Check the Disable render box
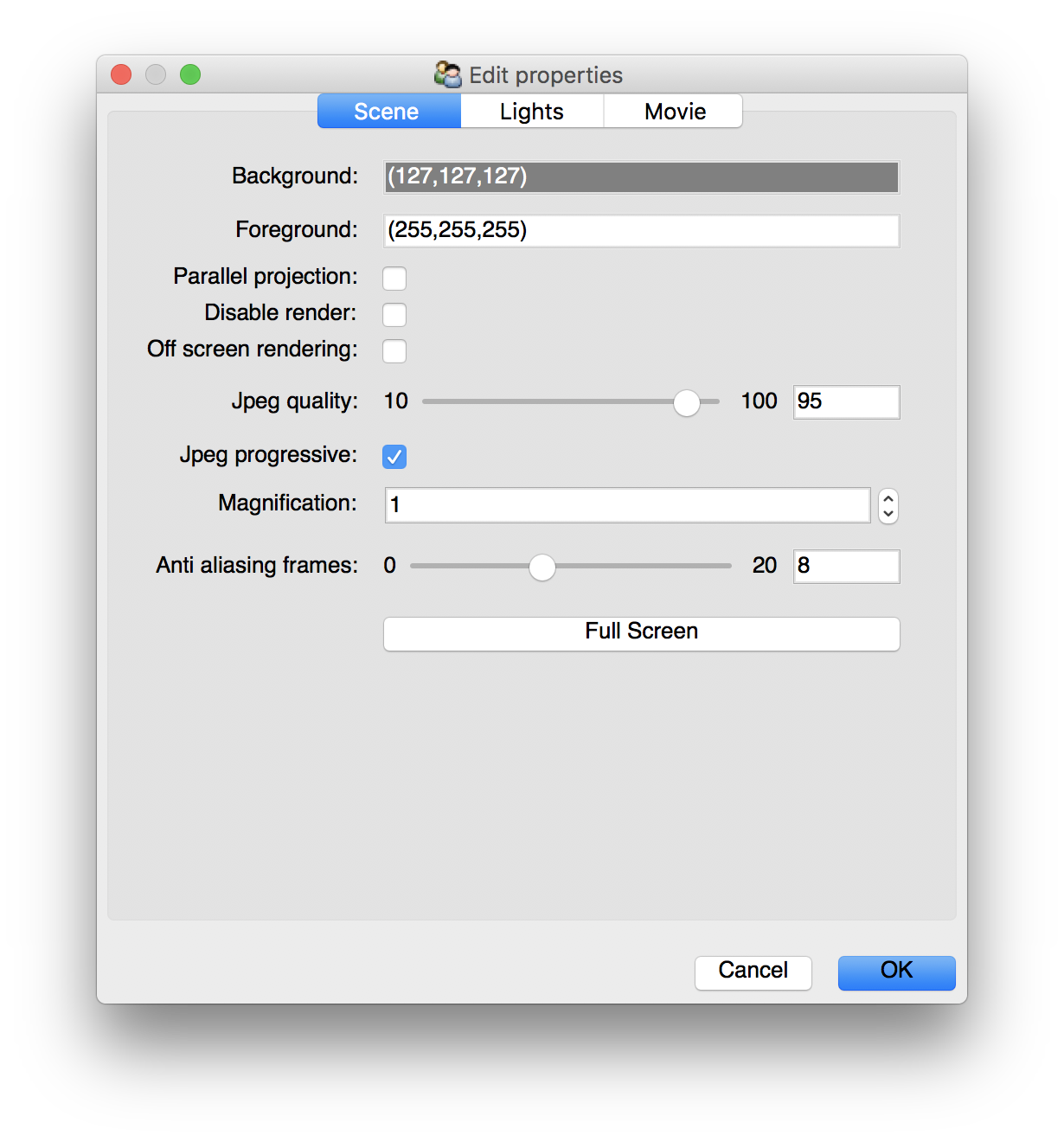 point(394,314)
